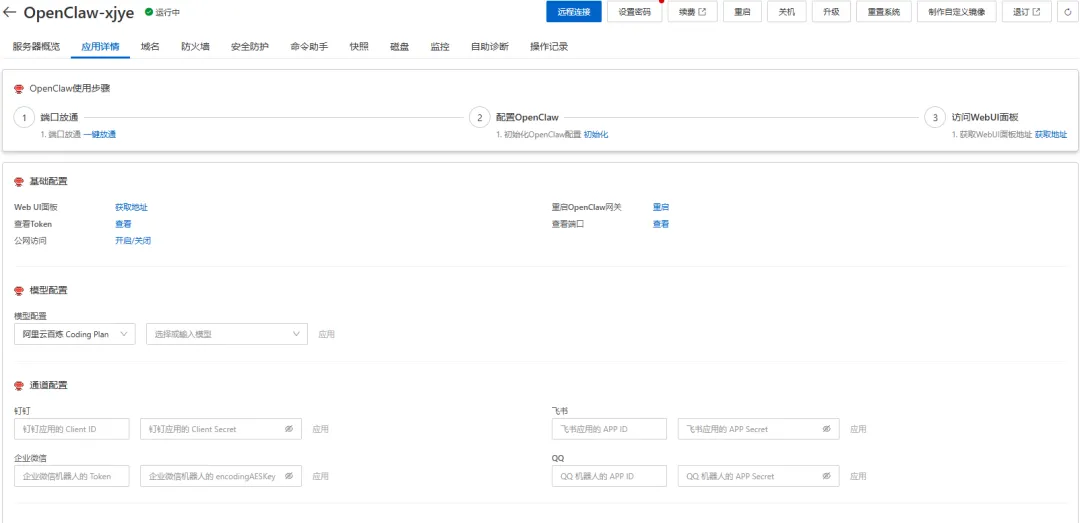Screen dimensions: 1080x523
Task: Click the 升级 button
Action: pos(831,12)
